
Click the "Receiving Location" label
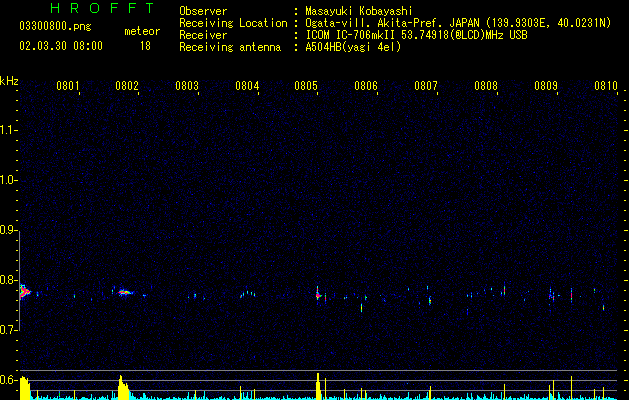[233, 23]
